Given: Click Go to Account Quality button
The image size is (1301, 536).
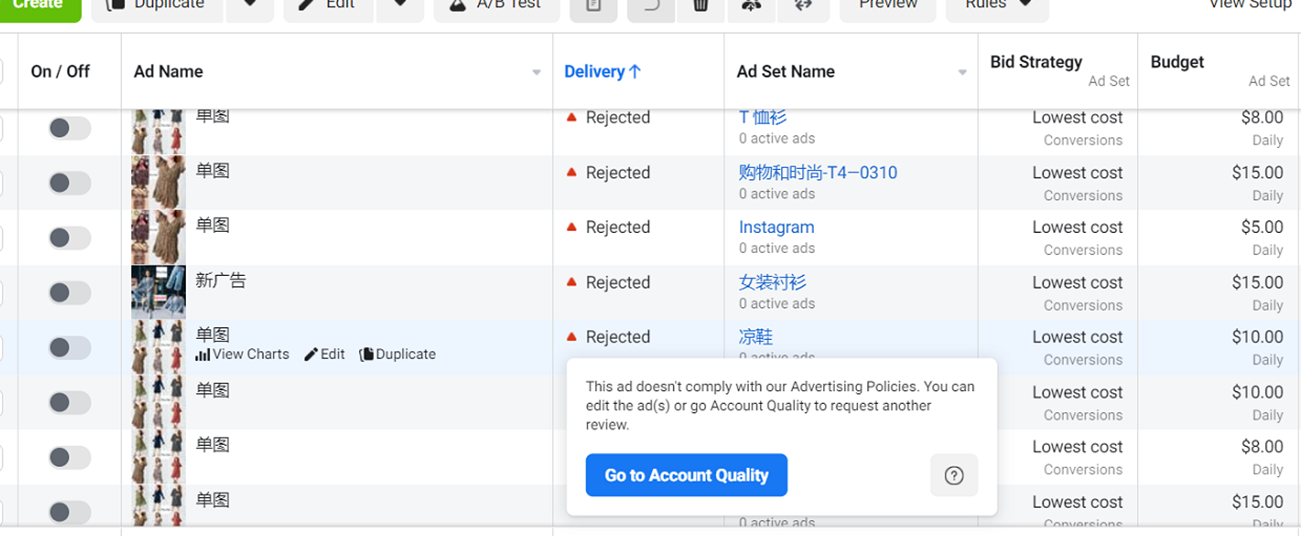Looking at the screenshot, I should 686,475.
